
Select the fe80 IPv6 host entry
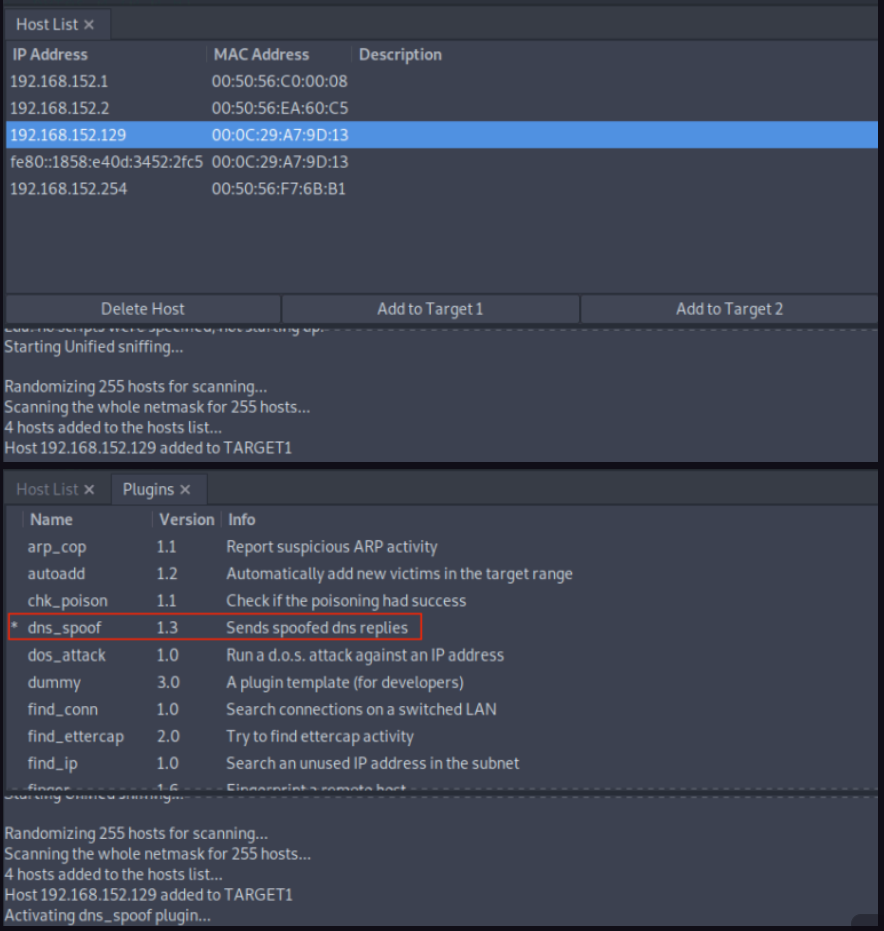tap(104, 161)
